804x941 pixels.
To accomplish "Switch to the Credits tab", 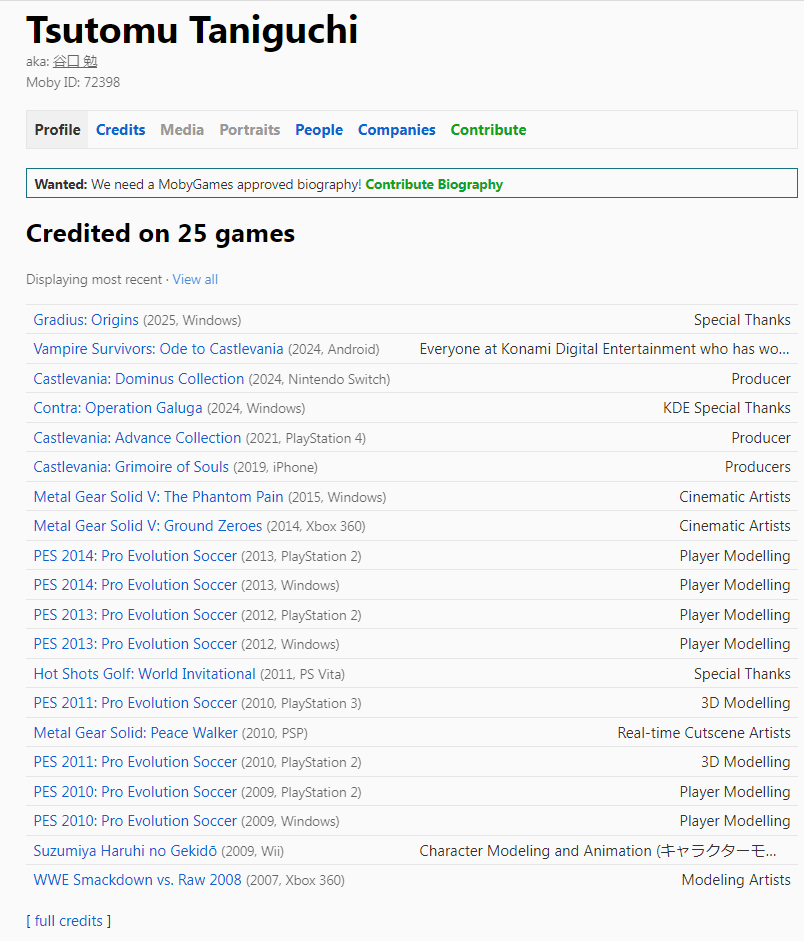I will (x=121, y=130).
